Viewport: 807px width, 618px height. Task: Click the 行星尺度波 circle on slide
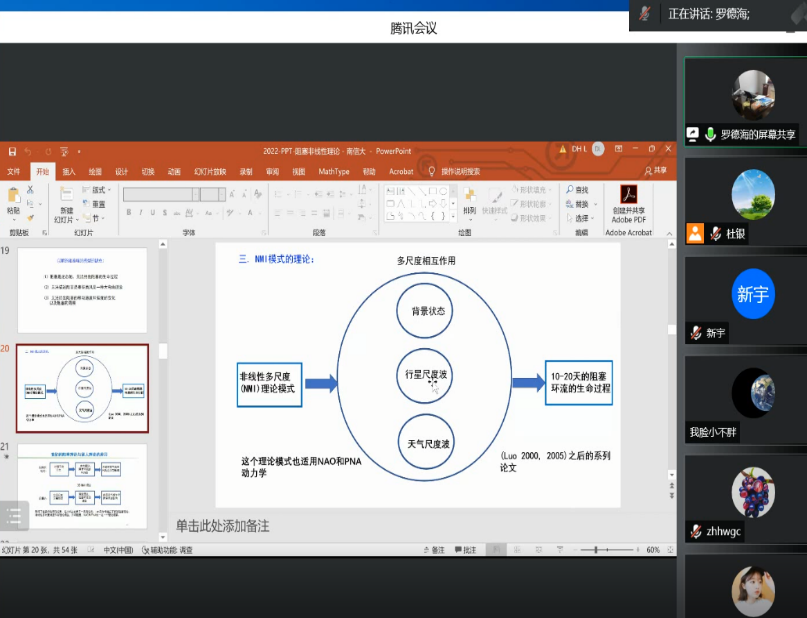425,376
